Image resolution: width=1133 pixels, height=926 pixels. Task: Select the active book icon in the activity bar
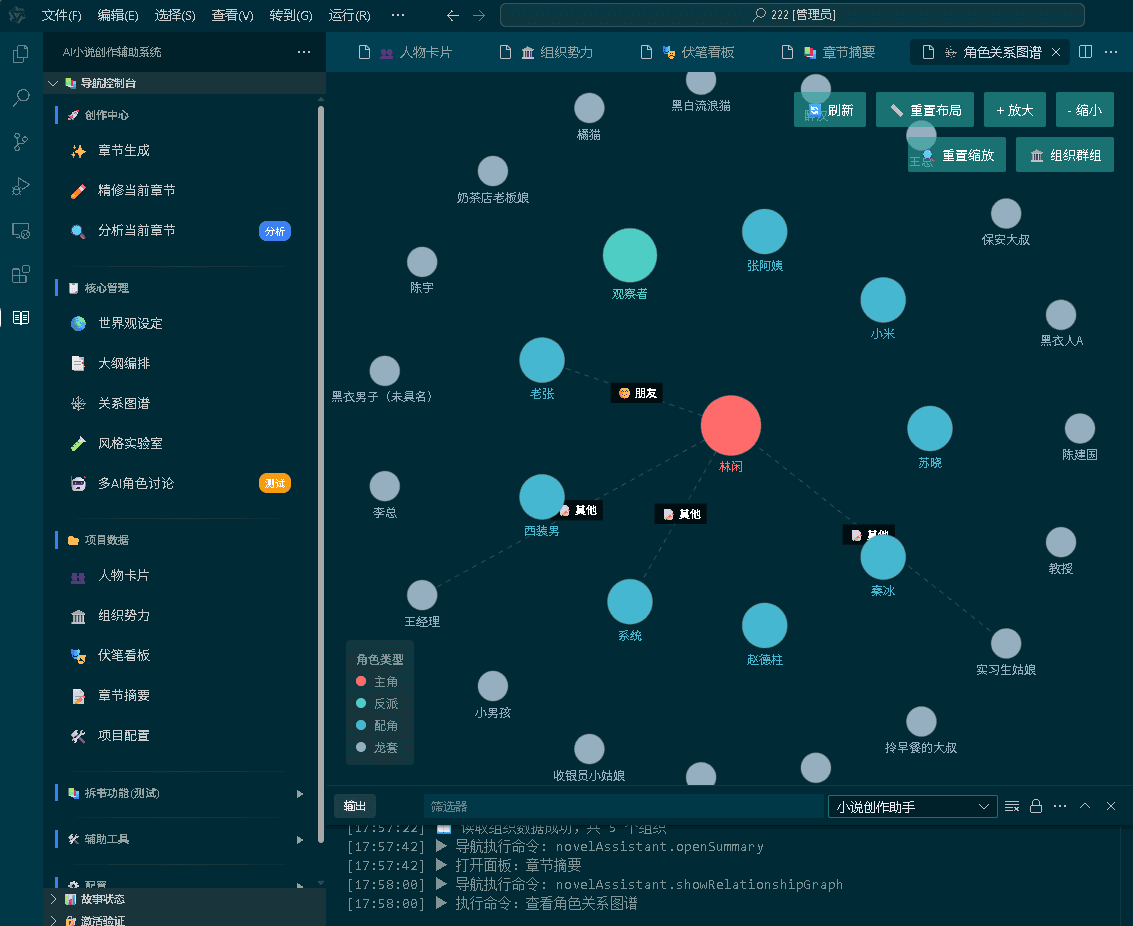click(20, 318)
